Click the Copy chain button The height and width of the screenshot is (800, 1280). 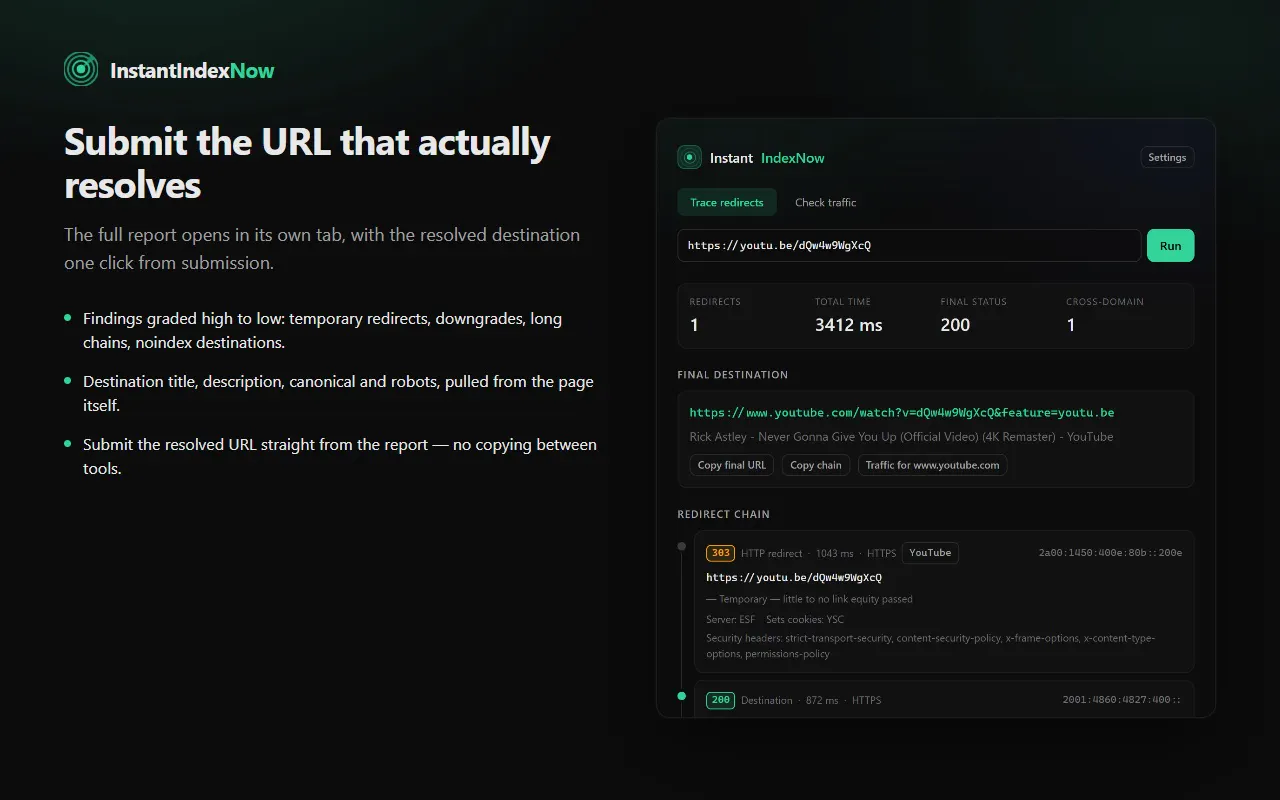(x=816, y=465)
